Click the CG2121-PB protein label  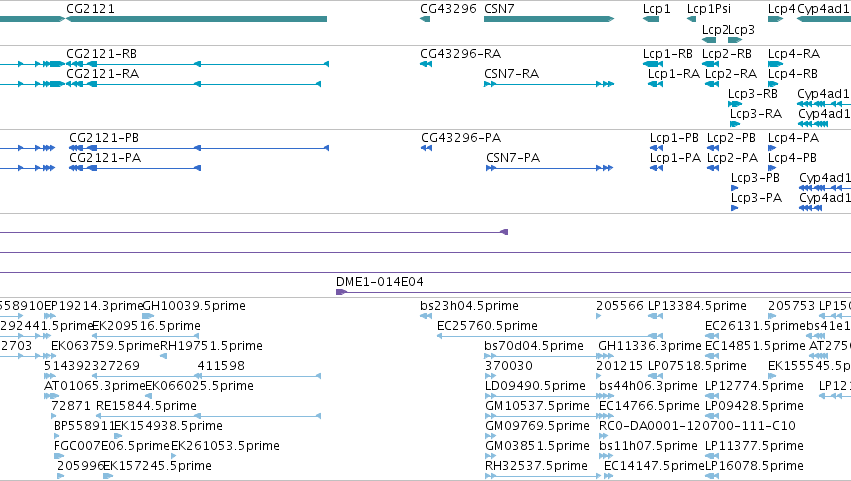coord(104,138)
